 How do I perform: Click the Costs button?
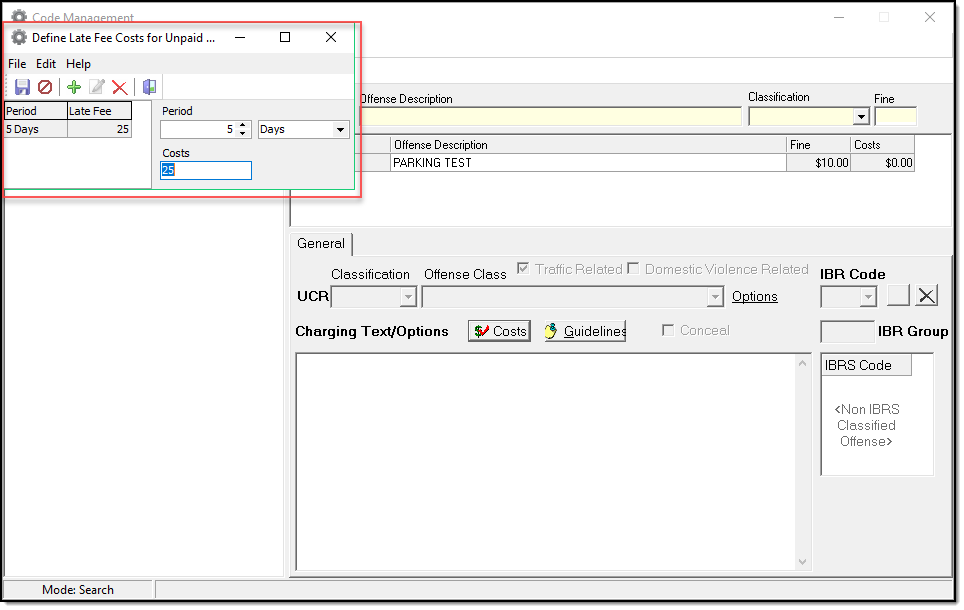pyautogui.click(x=499, y=331)
